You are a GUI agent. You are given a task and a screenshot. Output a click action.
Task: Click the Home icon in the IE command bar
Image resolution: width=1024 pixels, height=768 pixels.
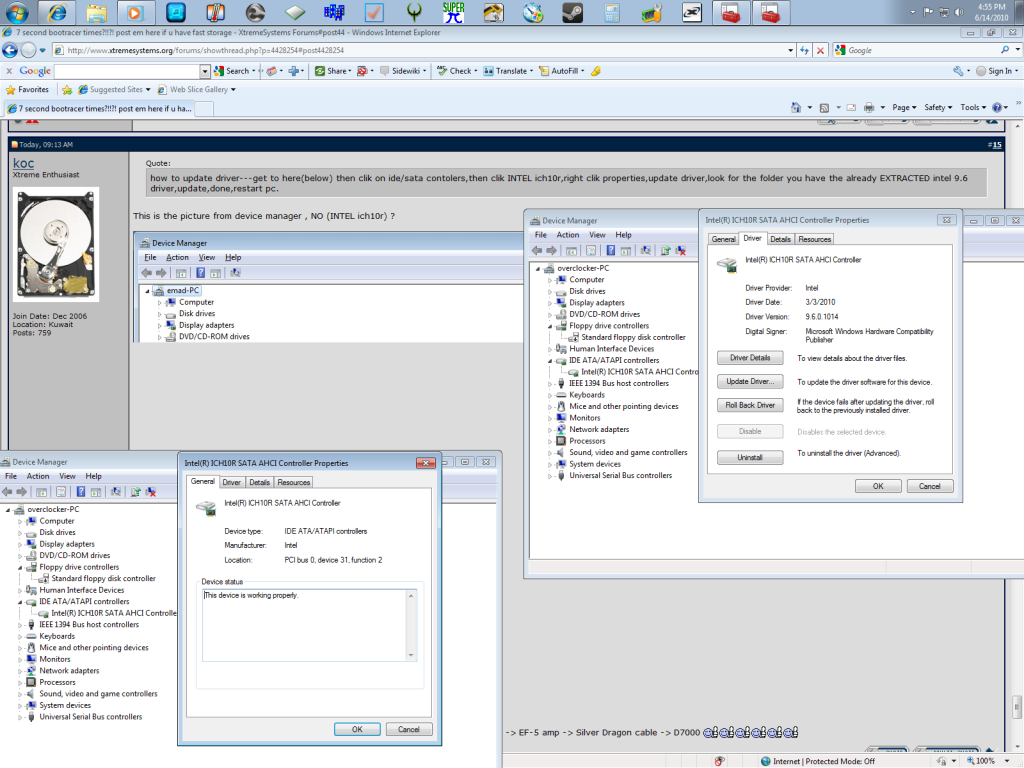(795, 108)
